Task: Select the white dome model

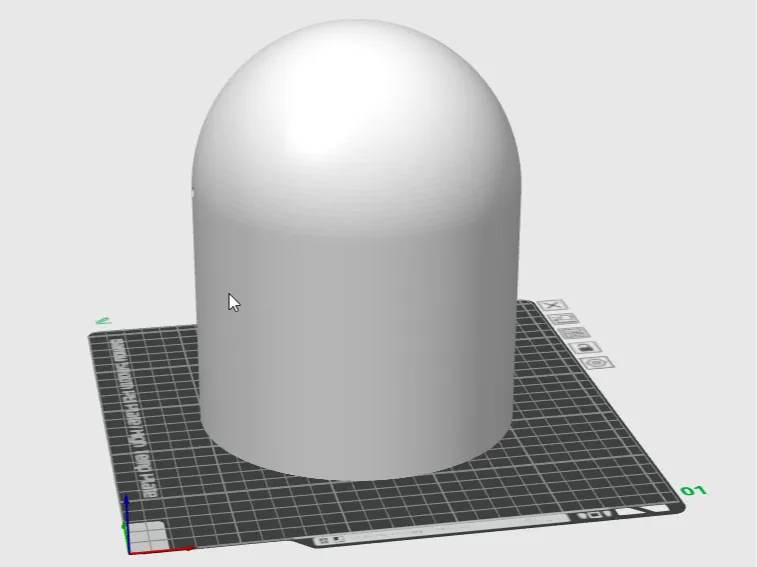Action: pyautogui.click(x=356, y=251)
